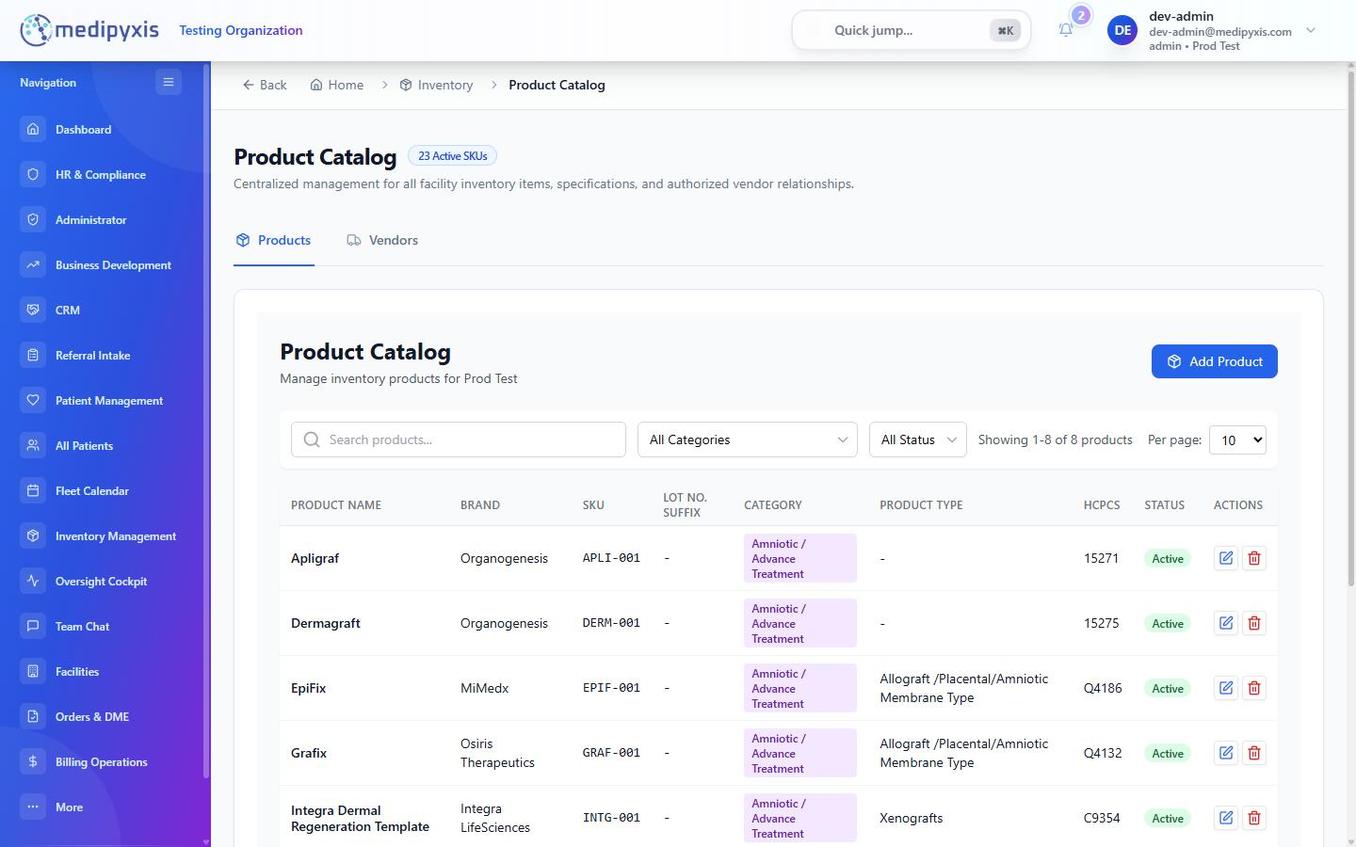1356x847 pixels.
Task: Delete the Apligraf product
Action: [x=1254, y=558]
